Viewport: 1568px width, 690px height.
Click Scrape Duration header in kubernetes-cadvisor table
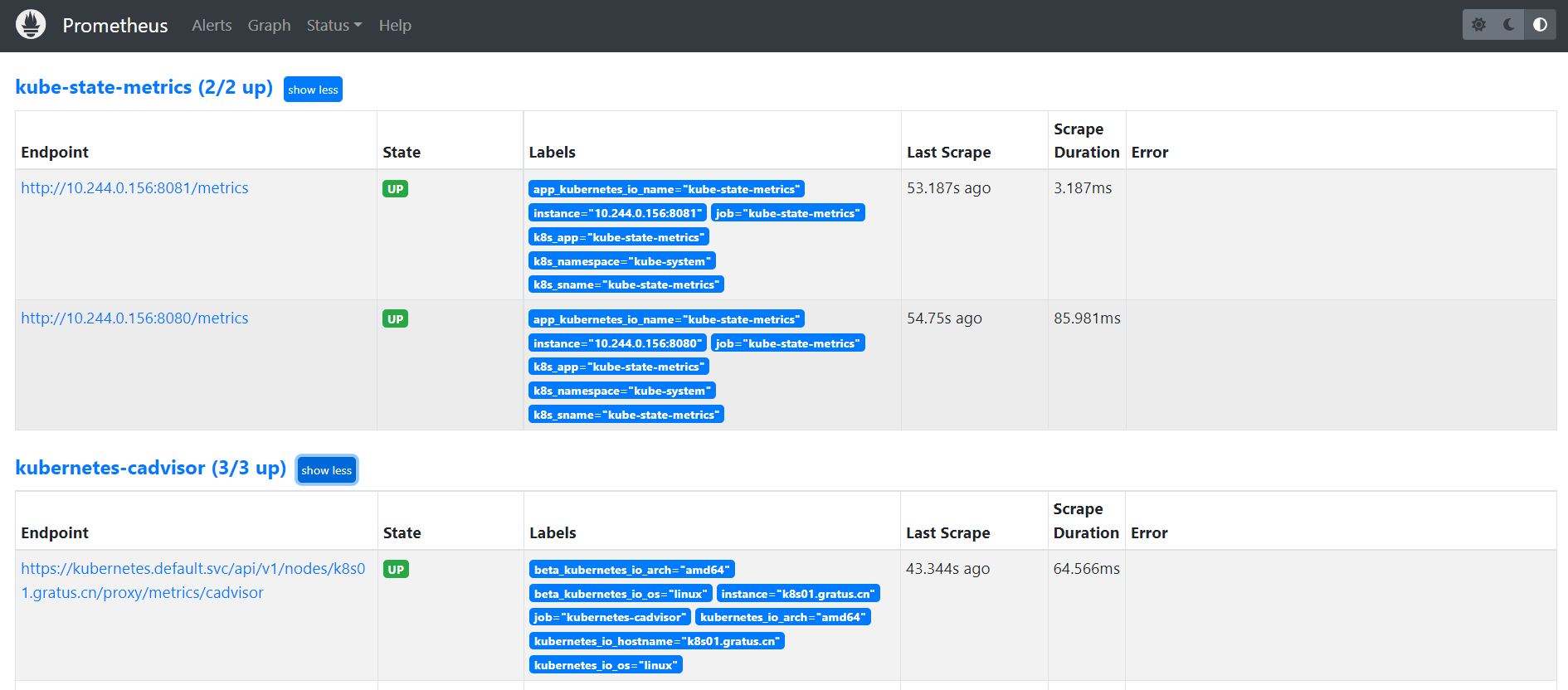(x=1086, y=521)
